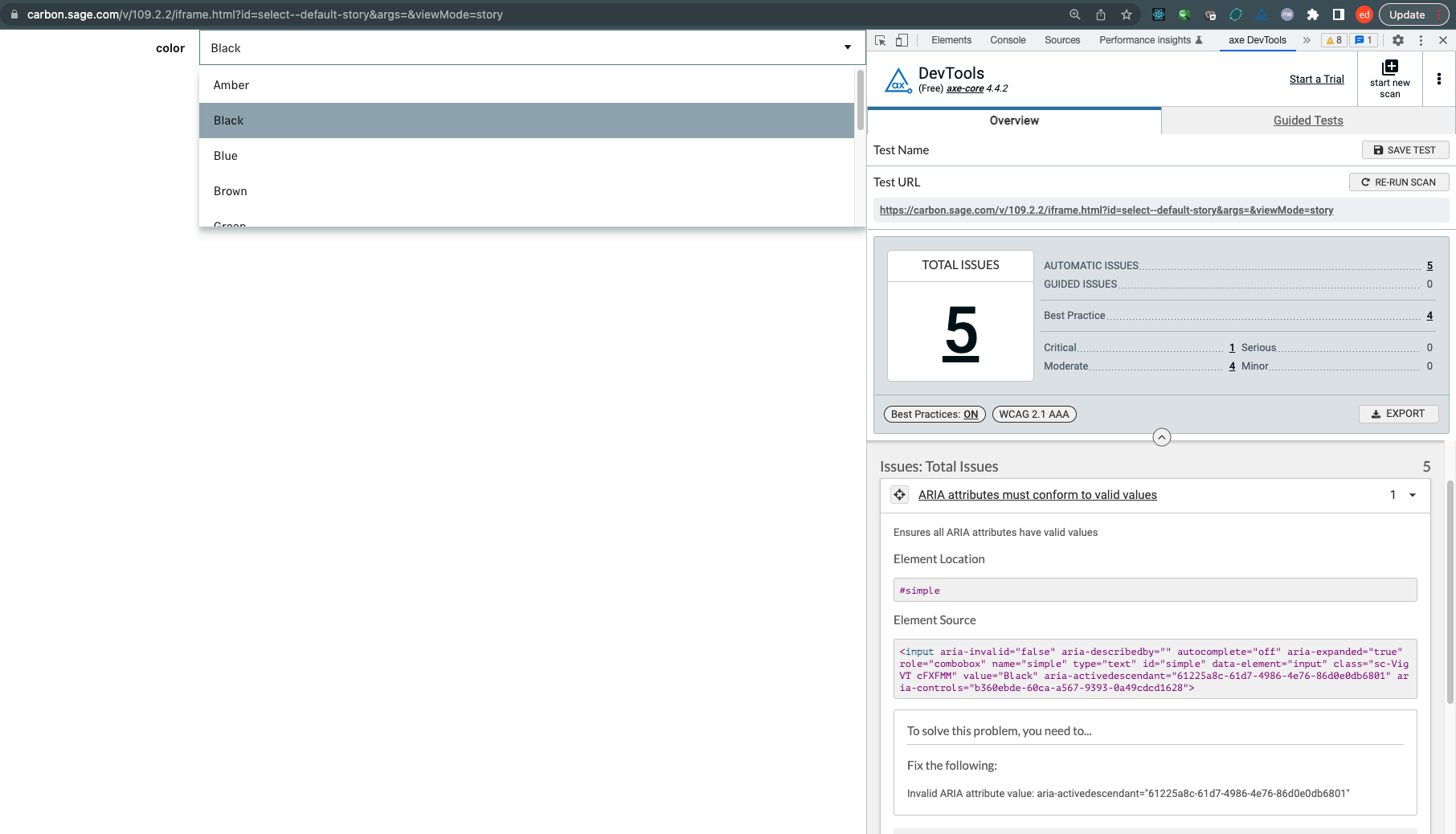Viewport: 1456px width, 834px height.
Task: Select the inspect element cursor tool
Action: [x=880, y=39]
